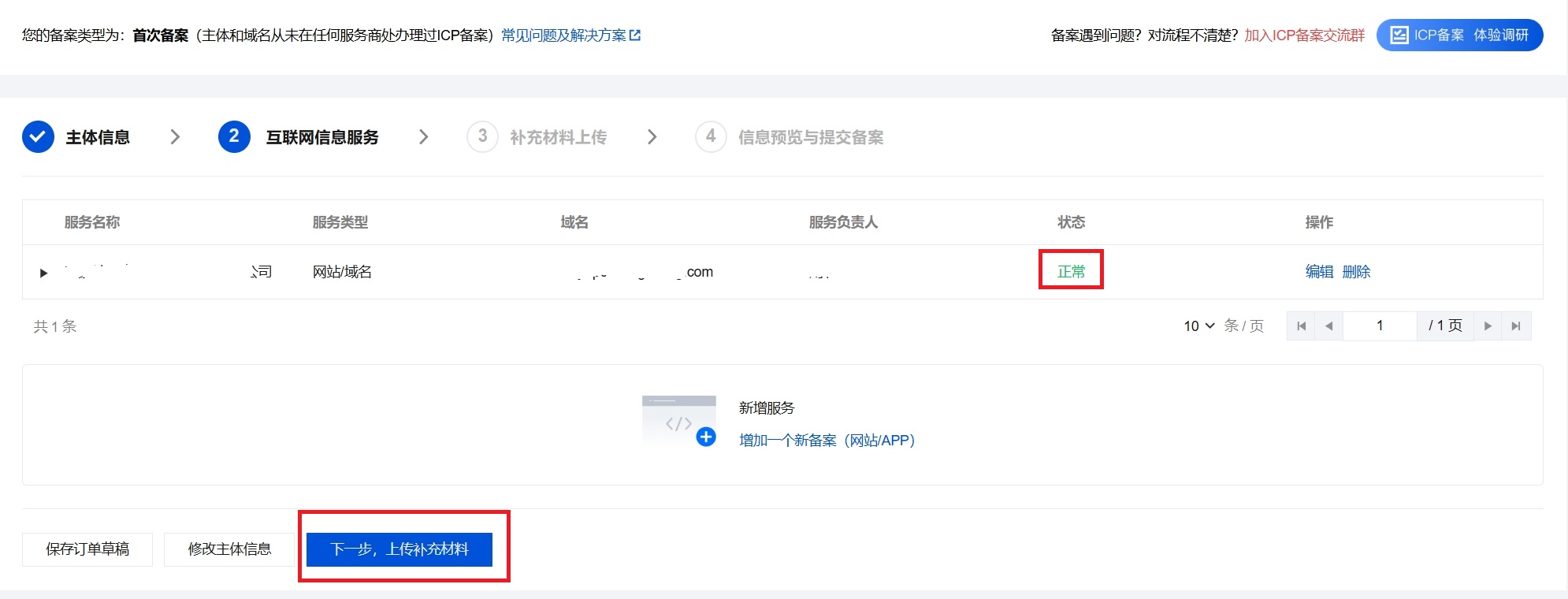Jump to first page arrow
Image resolution: width=1568 pixels, height=599 pixels.
pyautogui.click(x=1301, y=326)
